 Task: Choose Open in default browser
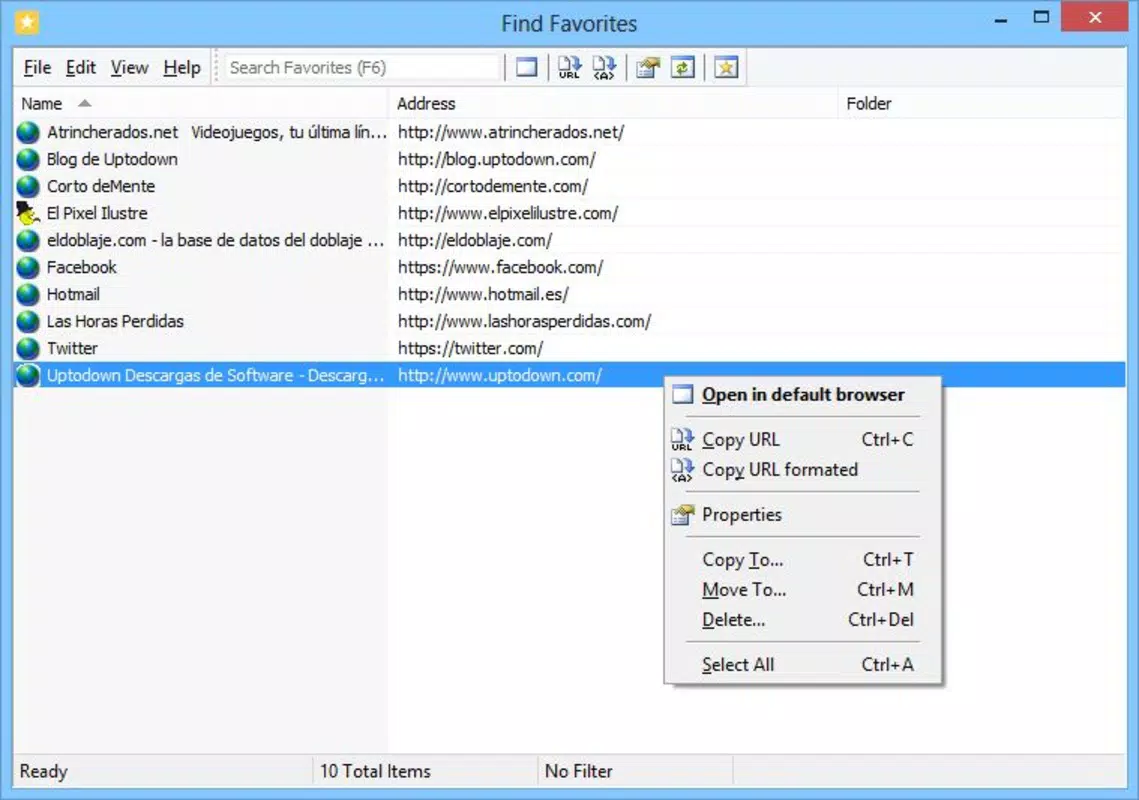(803, 395)
